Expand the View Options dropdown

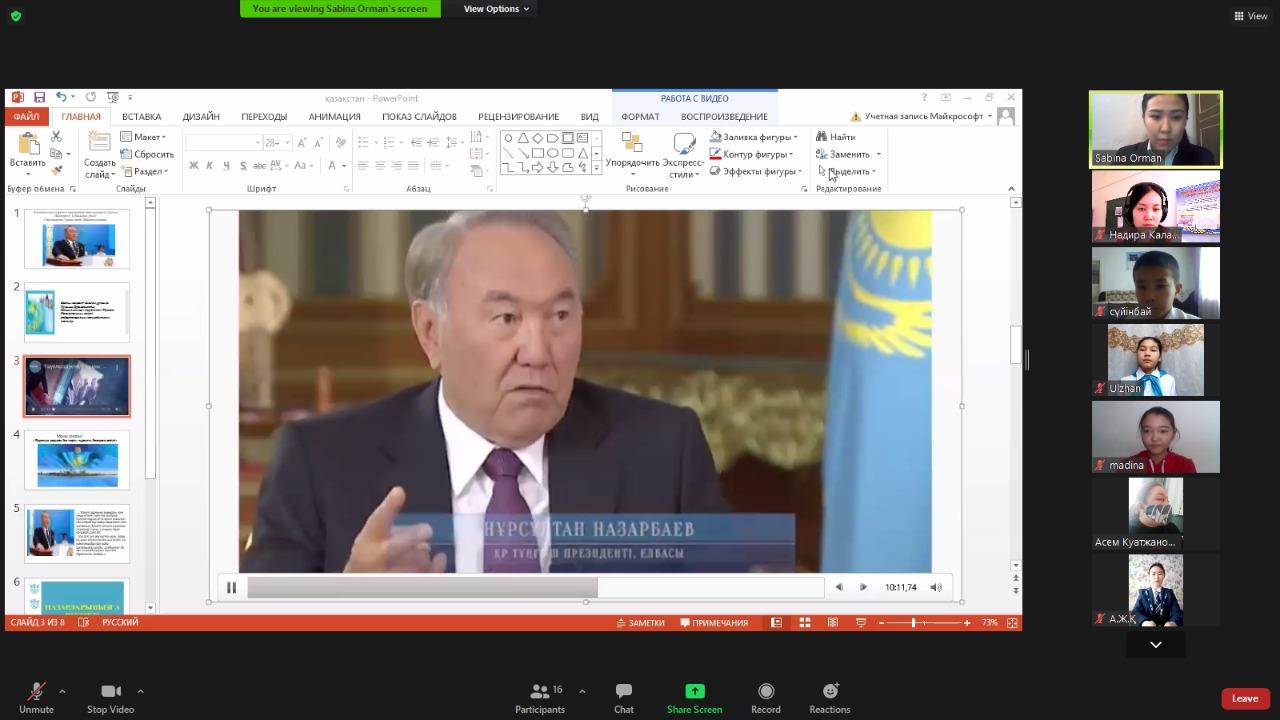tap(496, 9)
